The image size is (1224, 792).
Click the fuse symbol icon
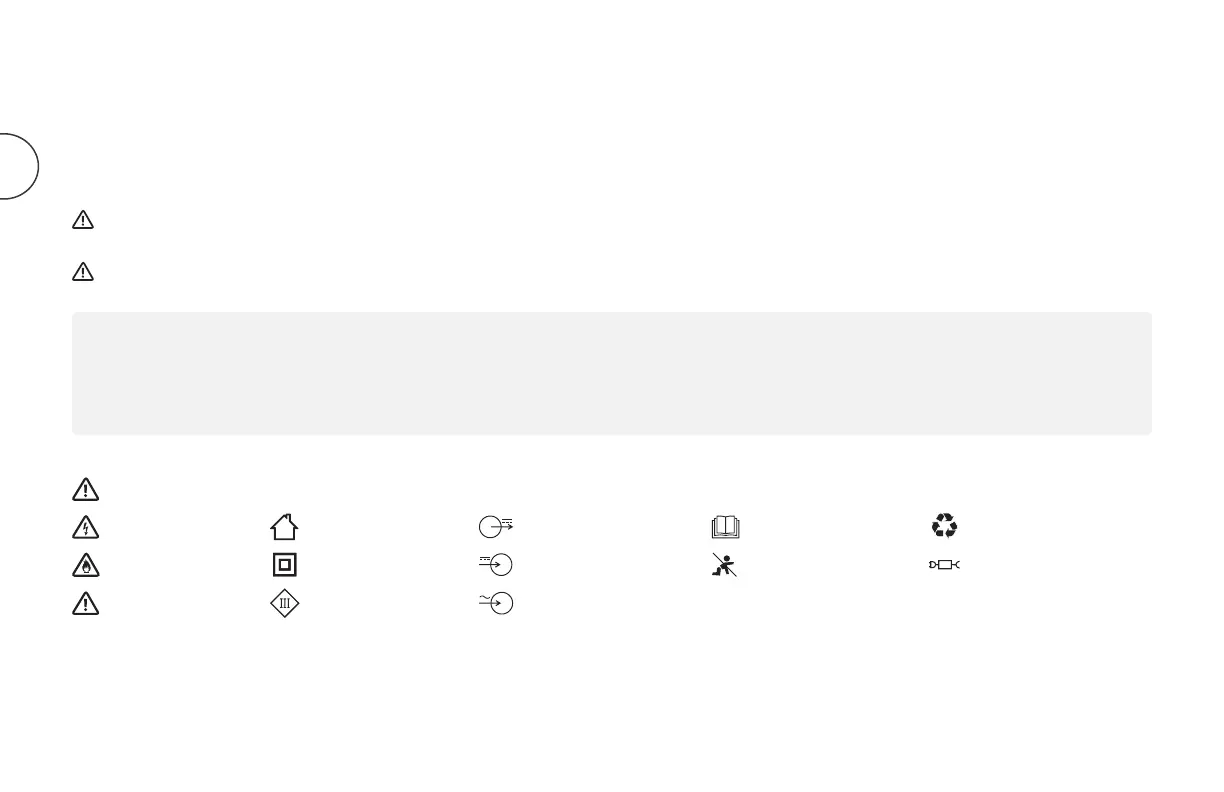944,566
